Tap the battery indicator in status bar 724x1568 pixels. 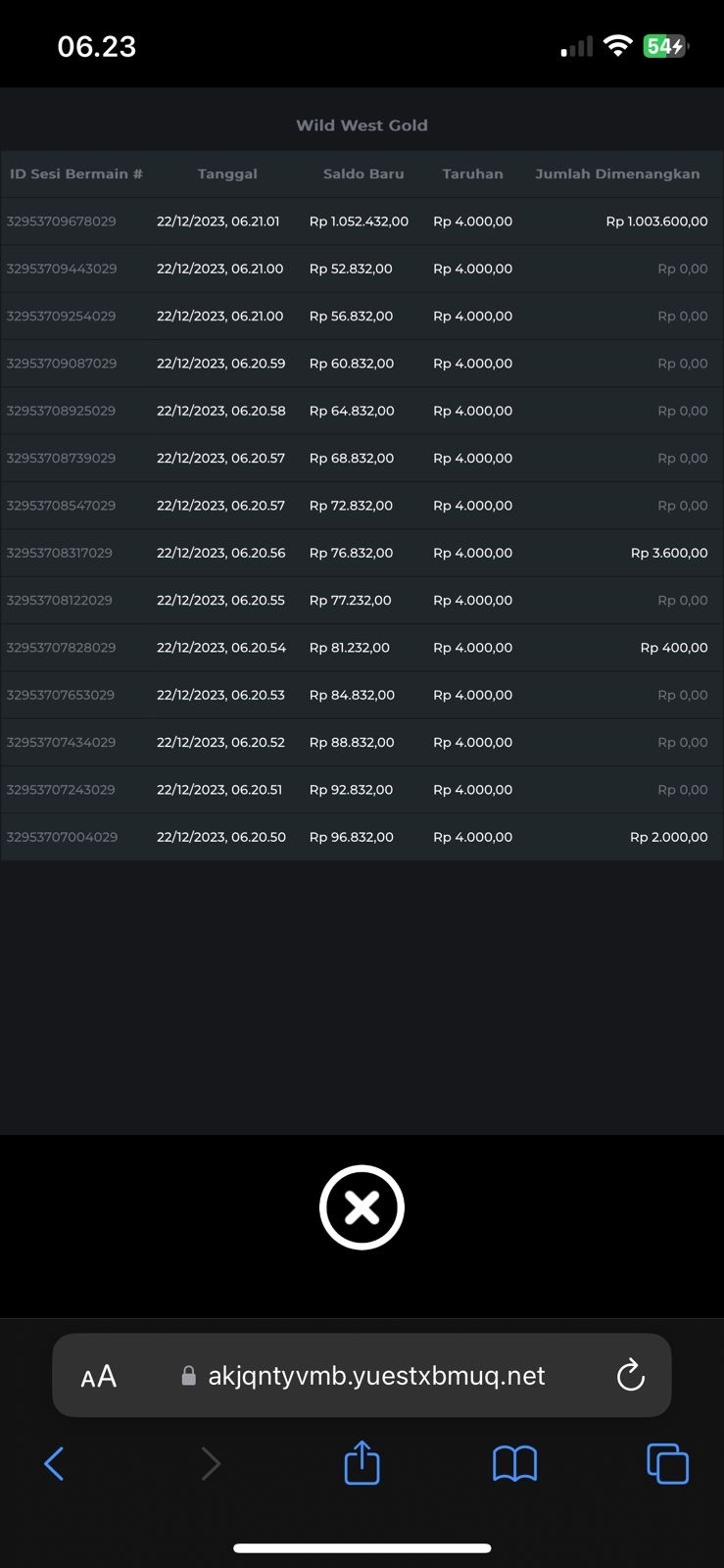[x=665, y=46]
